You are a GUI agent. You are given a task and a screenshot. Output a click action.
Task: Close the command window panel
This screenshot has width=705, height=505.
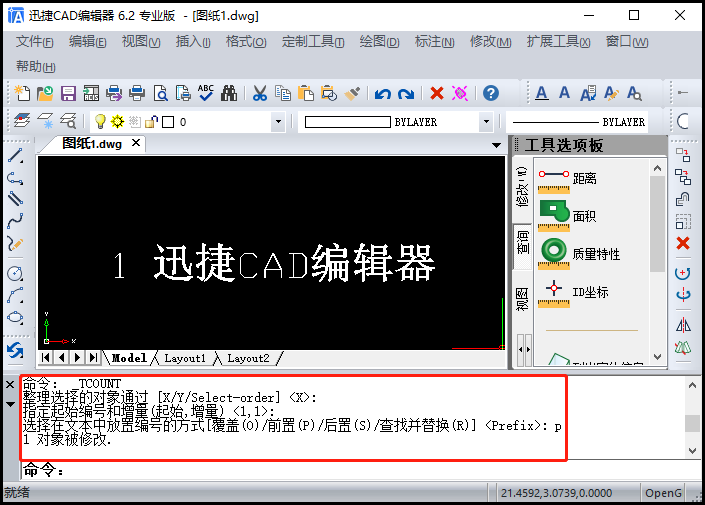[x=10, y=384]
